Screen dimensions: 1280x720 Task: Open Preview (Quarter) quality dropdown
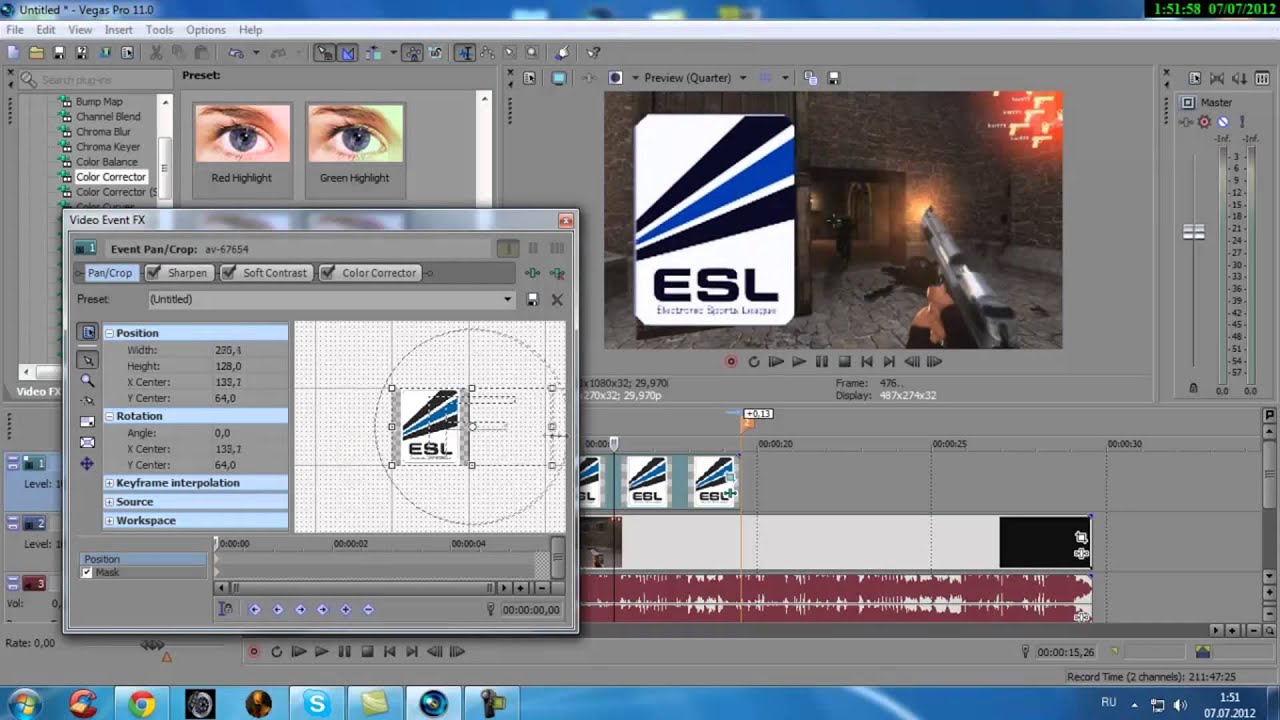742,78
